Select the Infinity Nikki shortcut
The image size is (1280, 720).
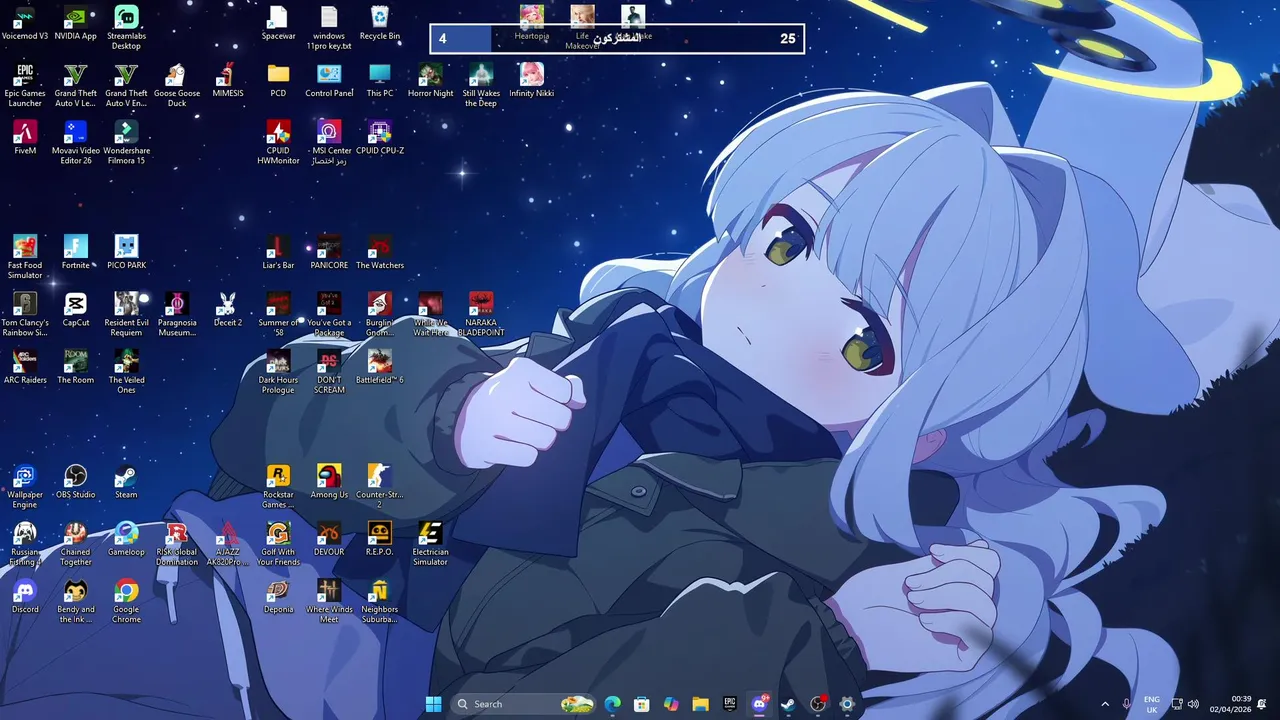(531, 81)
